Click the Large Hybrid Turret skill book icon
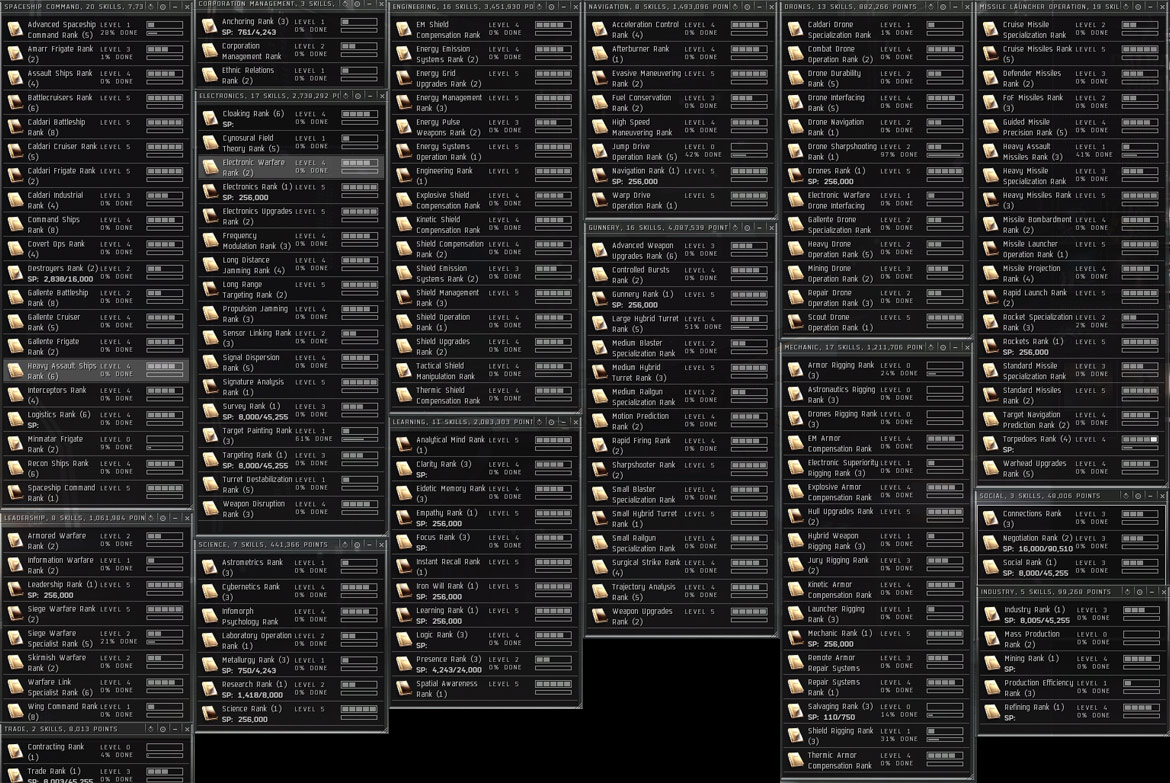The height and width of the screenshot is (783, 1170). (x=599, y=324)
